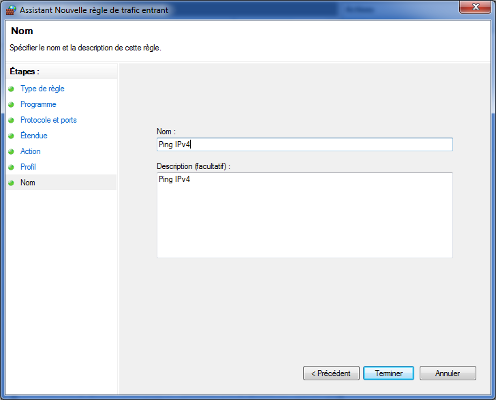
Task: Click the firewall wizard title bar icon
Action: [11, 10]
